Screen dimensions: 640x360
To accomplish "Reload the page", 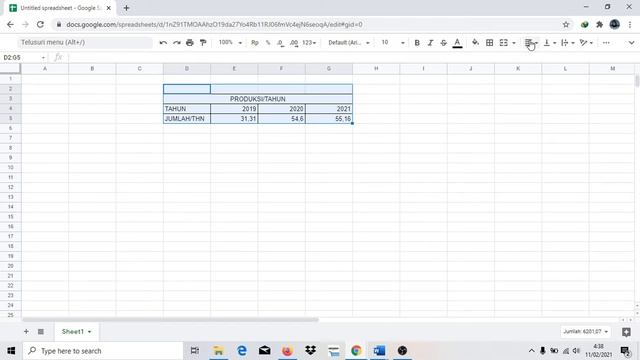I will pyautogui.click(x=40, y=24).
